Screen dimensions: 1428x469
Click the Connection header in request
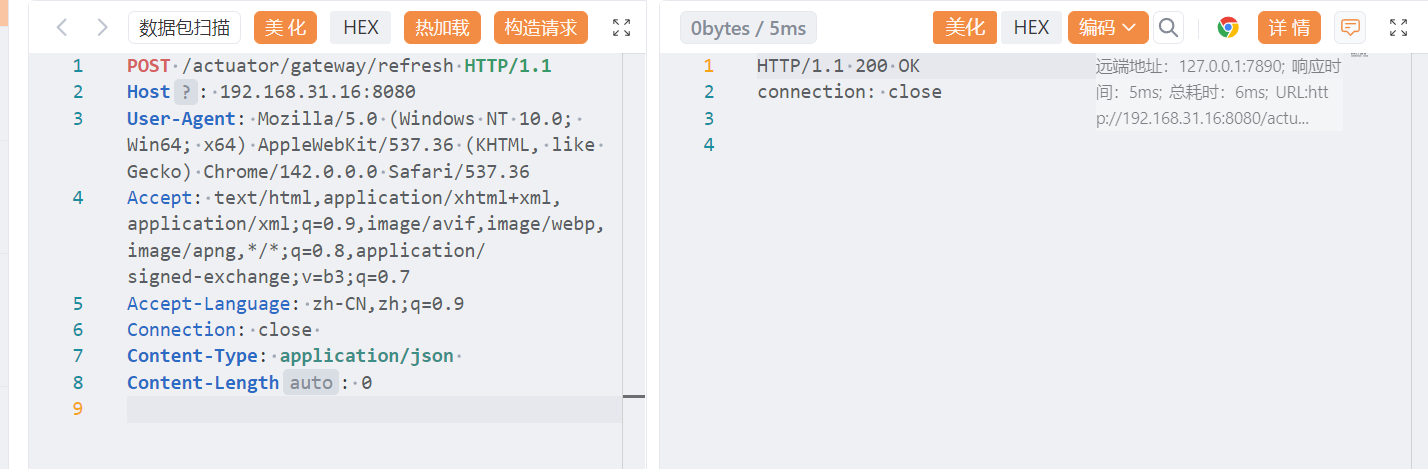coord(182,330)
